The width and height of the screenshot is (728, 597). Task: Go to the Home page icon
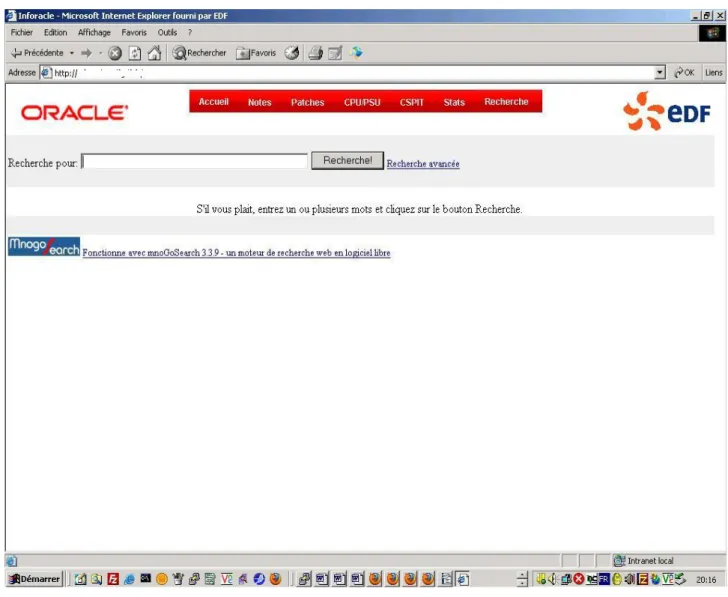(x=154, y=53)
